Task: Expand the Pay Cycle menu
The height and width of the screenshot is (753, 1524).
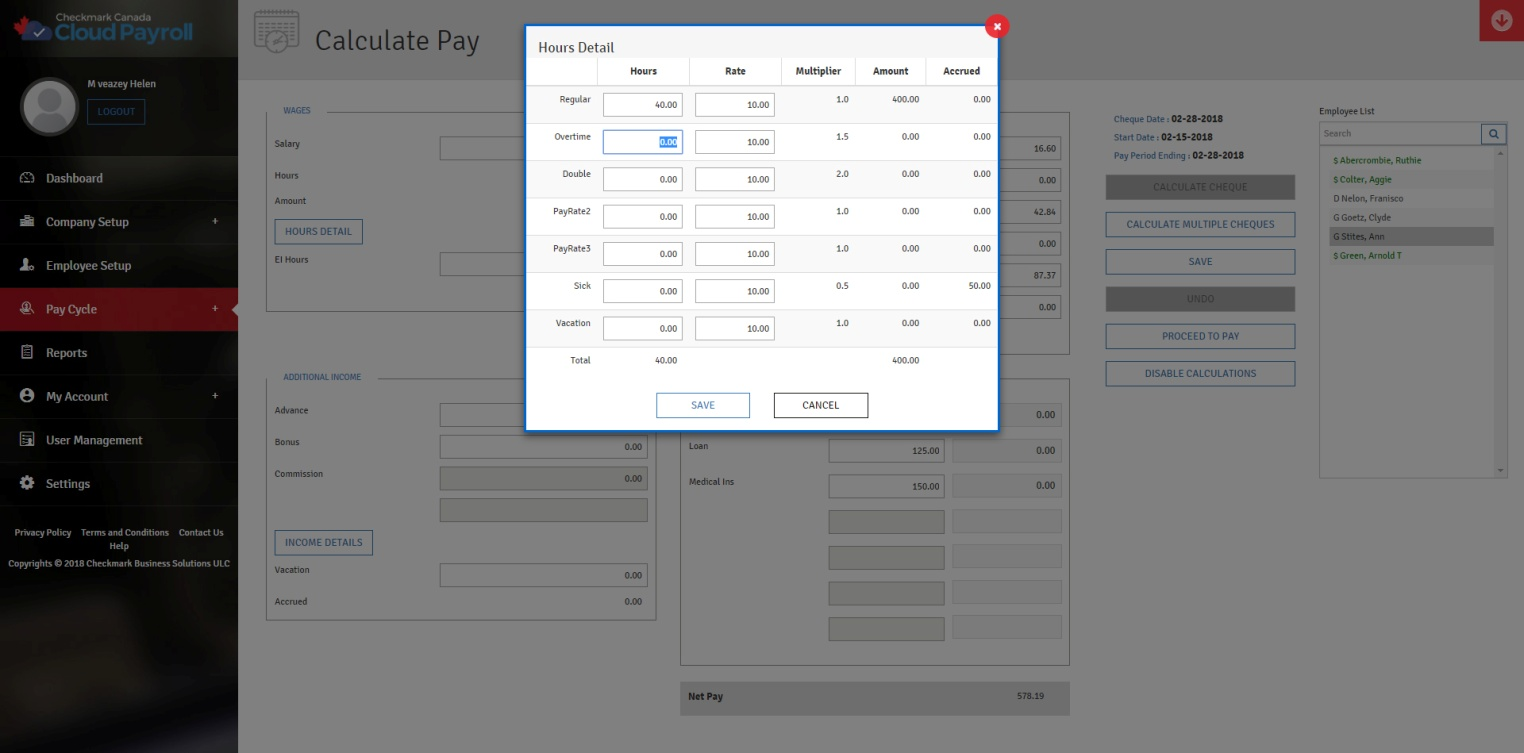Action: tap(214, 309)
